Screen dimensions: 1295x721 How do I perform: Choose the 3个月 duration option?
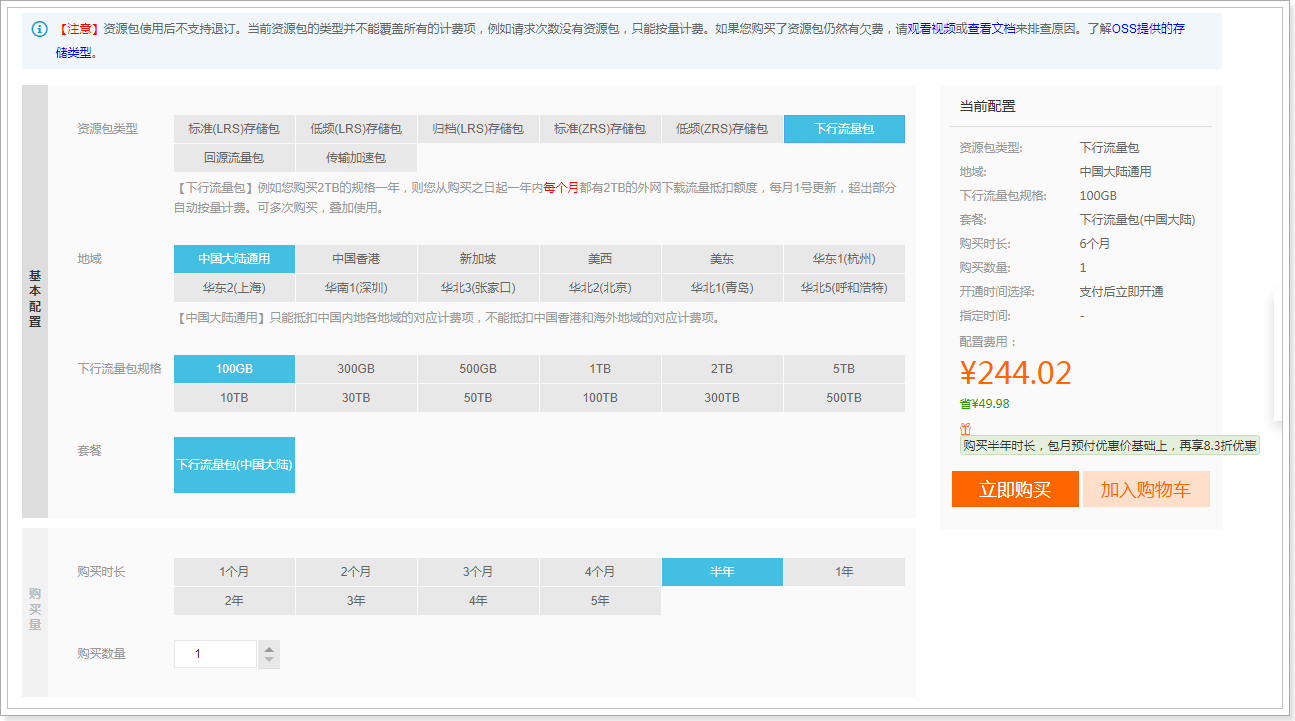coord(478,572)
